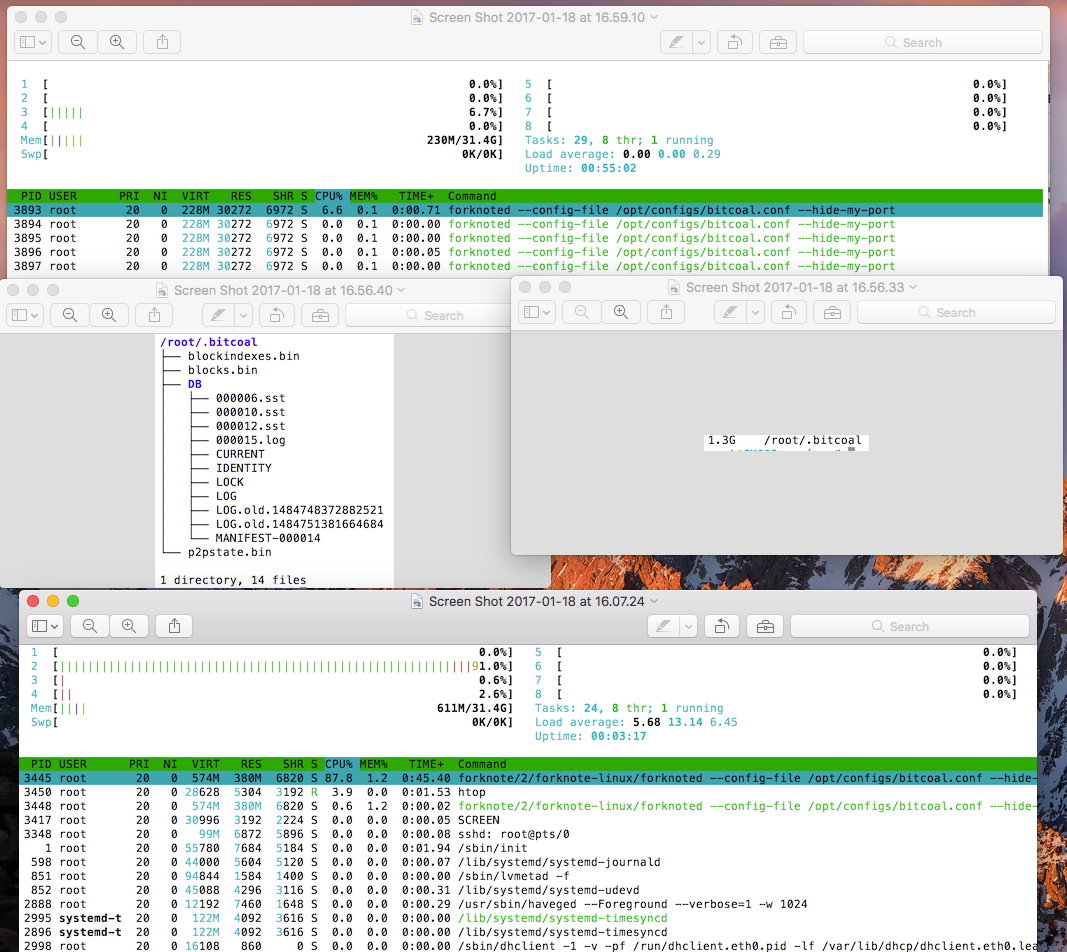Click the '1 directory, 14 files' summary
This screenshot has width=1067, height=952.
233,580
